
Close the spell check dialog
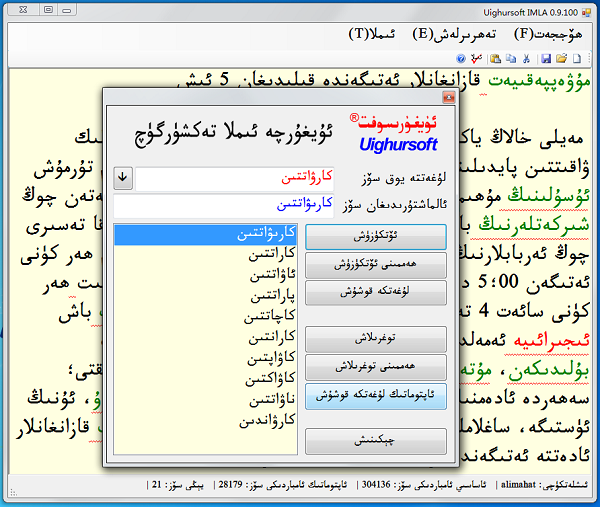[x=448, y=97]
